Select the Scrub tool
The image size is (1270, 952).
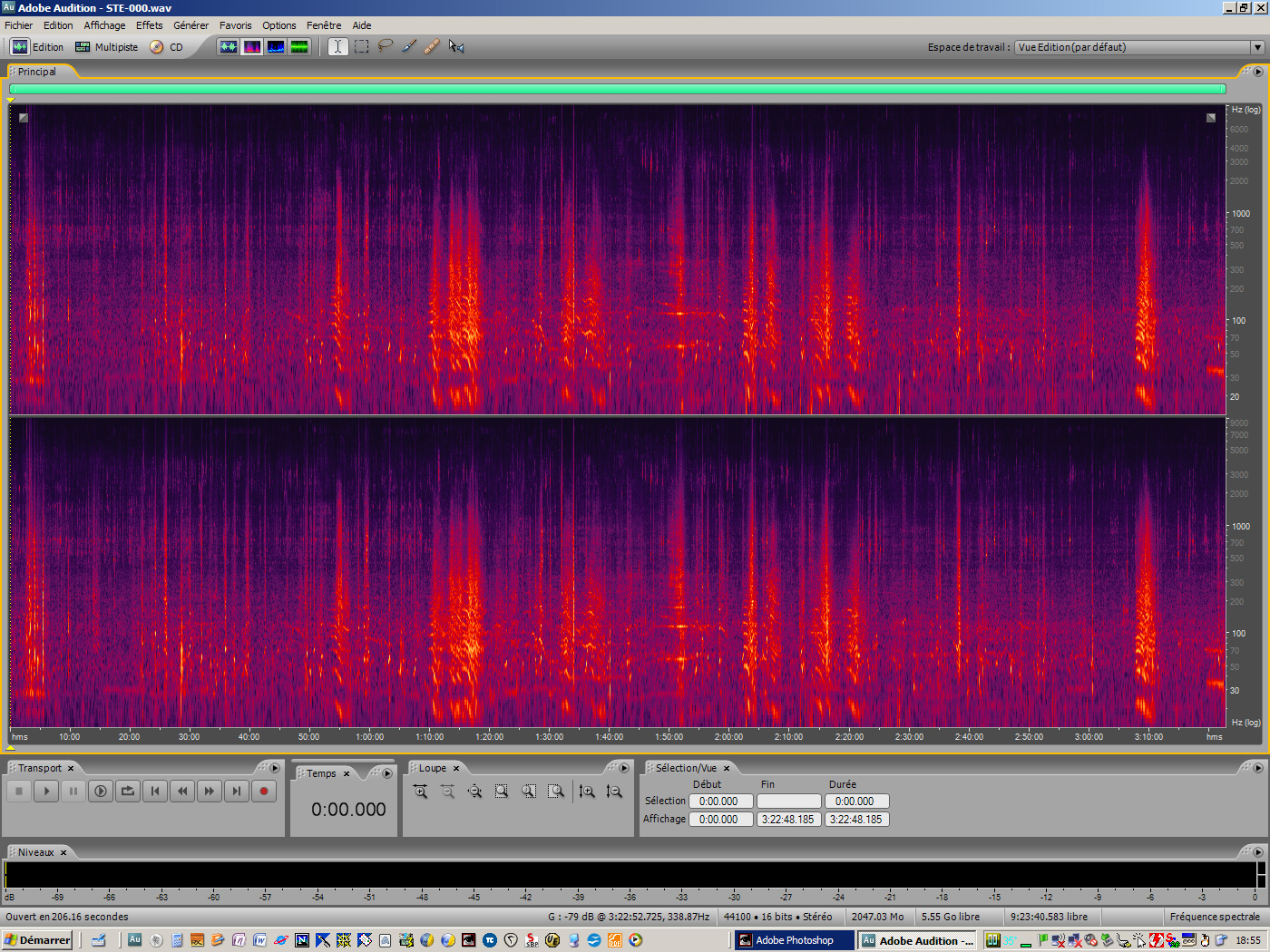[x=456, y=46]
